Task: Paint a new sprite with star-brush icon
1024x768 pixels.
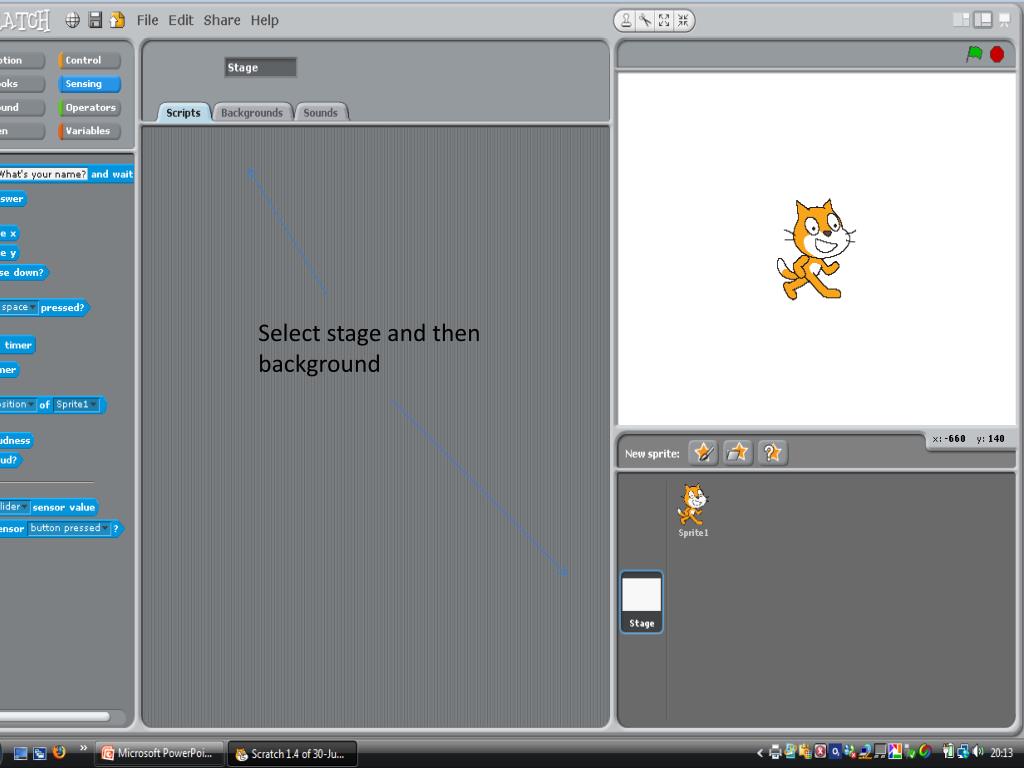Action: 704,453
